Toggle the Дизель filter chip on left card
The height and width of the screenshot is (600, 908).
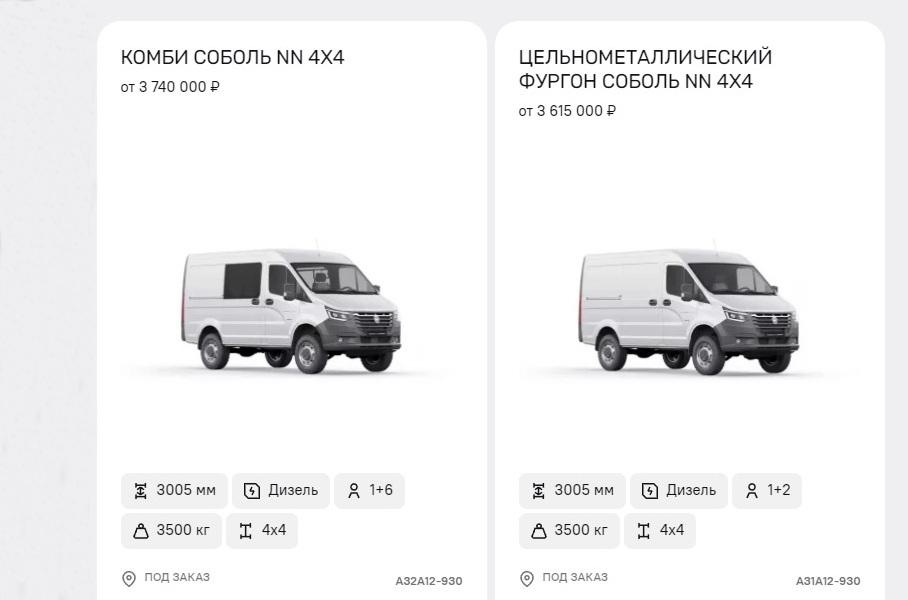coord(282,490)
